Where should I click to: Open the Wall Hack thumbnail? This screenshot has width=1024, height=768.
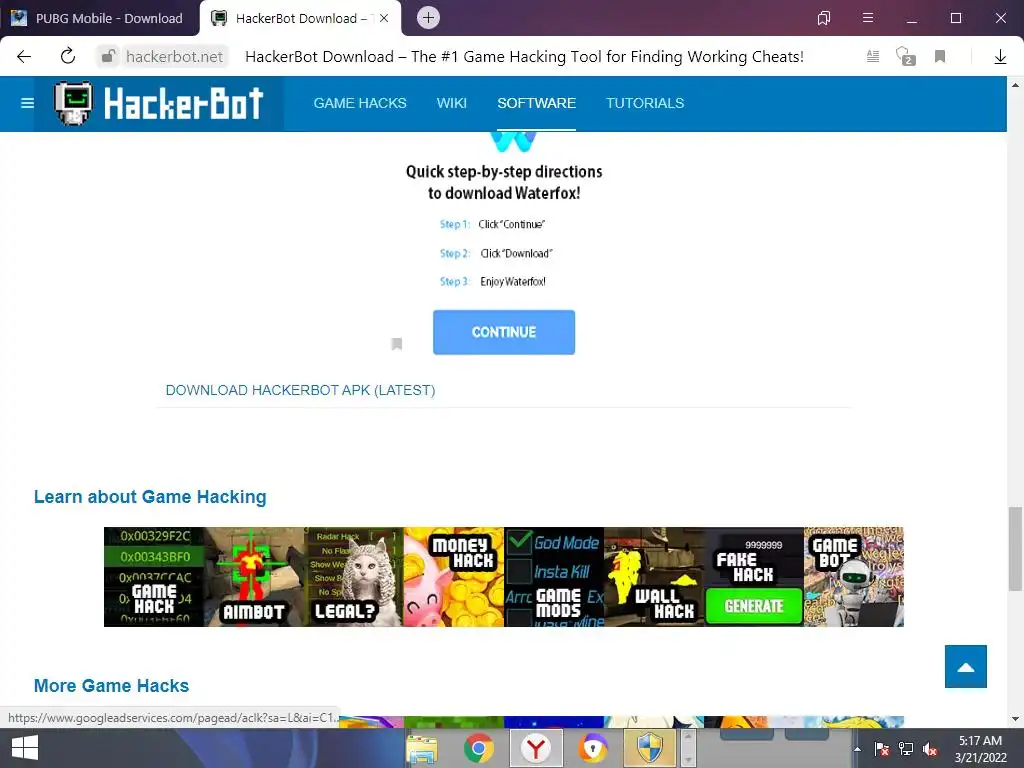(x=654, y=577)
